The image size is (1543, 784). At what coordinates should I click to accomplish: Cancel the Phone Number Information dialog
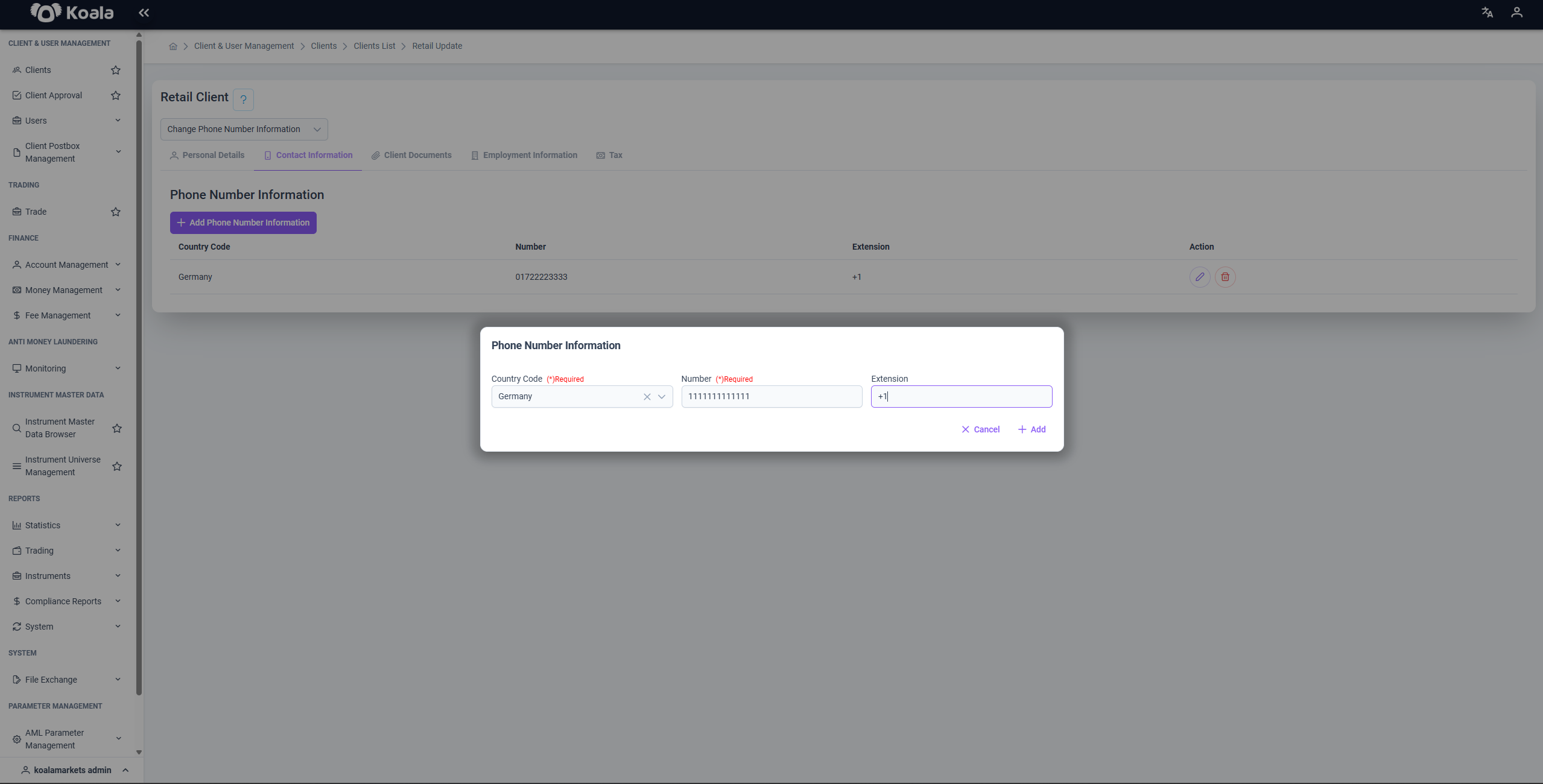981,429
